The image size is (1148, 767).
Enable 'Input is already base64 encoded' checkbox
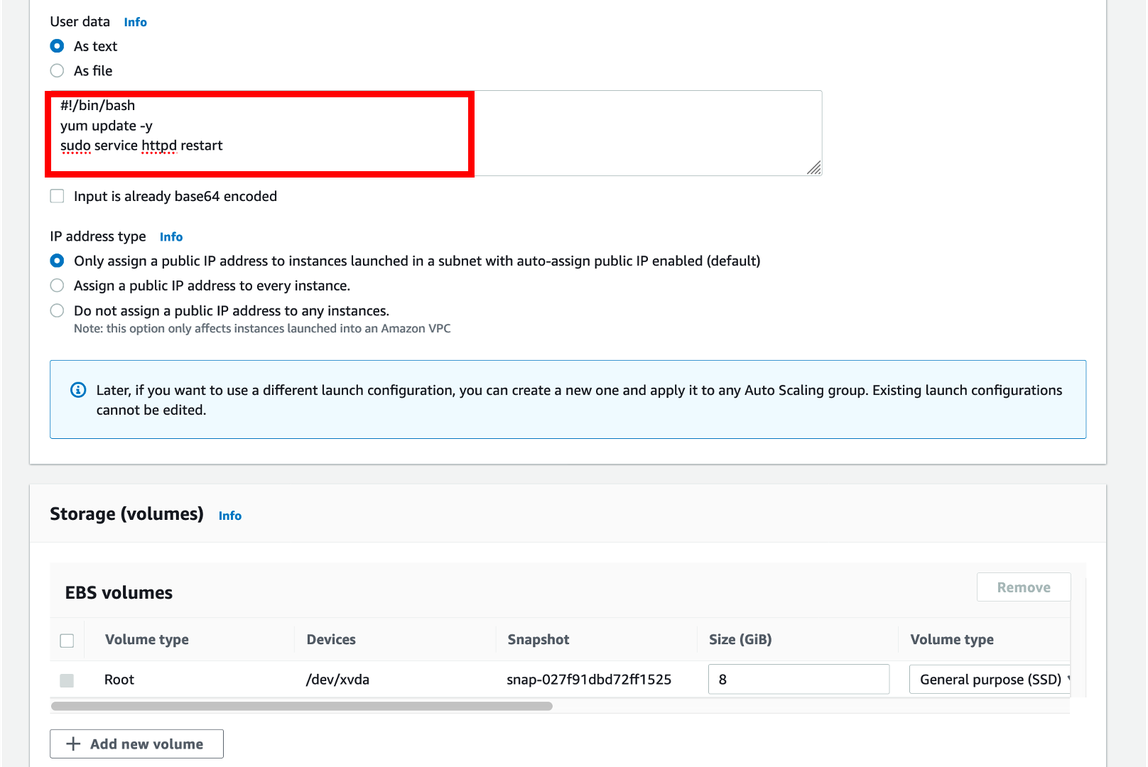[57, 196]
